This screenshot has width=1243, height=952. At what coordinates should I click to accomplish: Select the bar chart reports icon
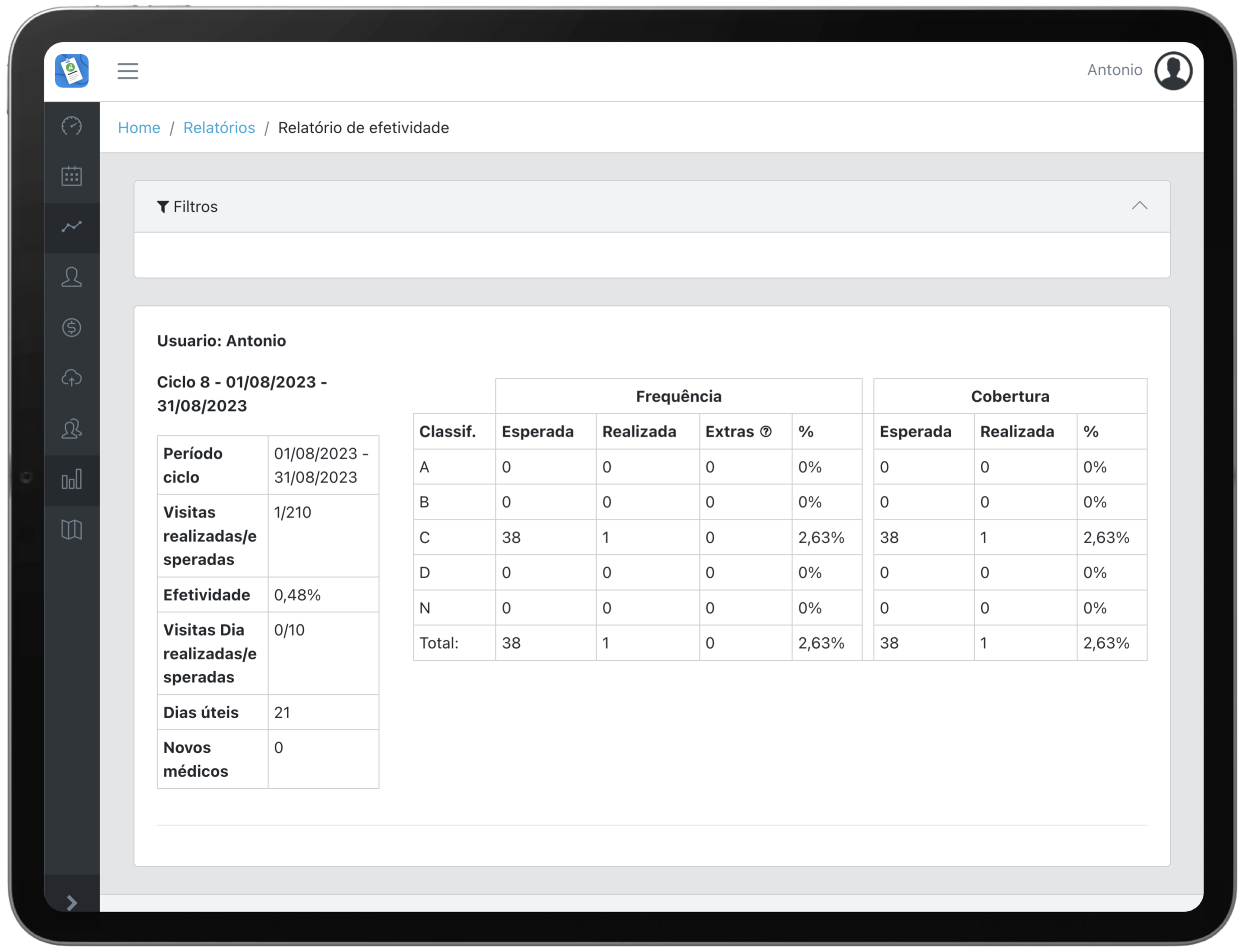(x=71, y=480)
